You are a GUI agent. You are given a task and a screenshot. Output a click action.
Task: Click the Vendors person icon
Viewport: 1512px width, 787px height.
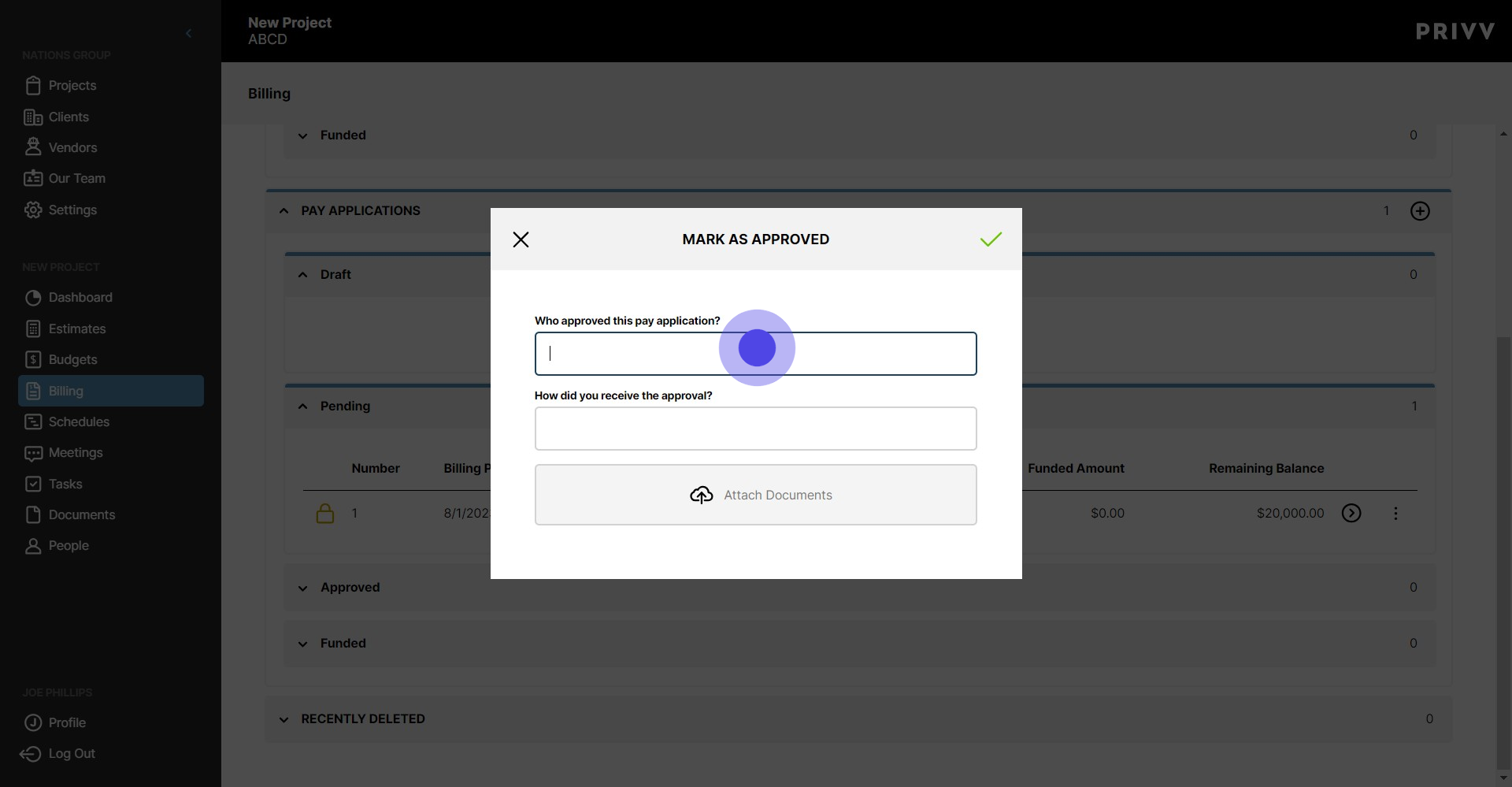click(33, 147)
